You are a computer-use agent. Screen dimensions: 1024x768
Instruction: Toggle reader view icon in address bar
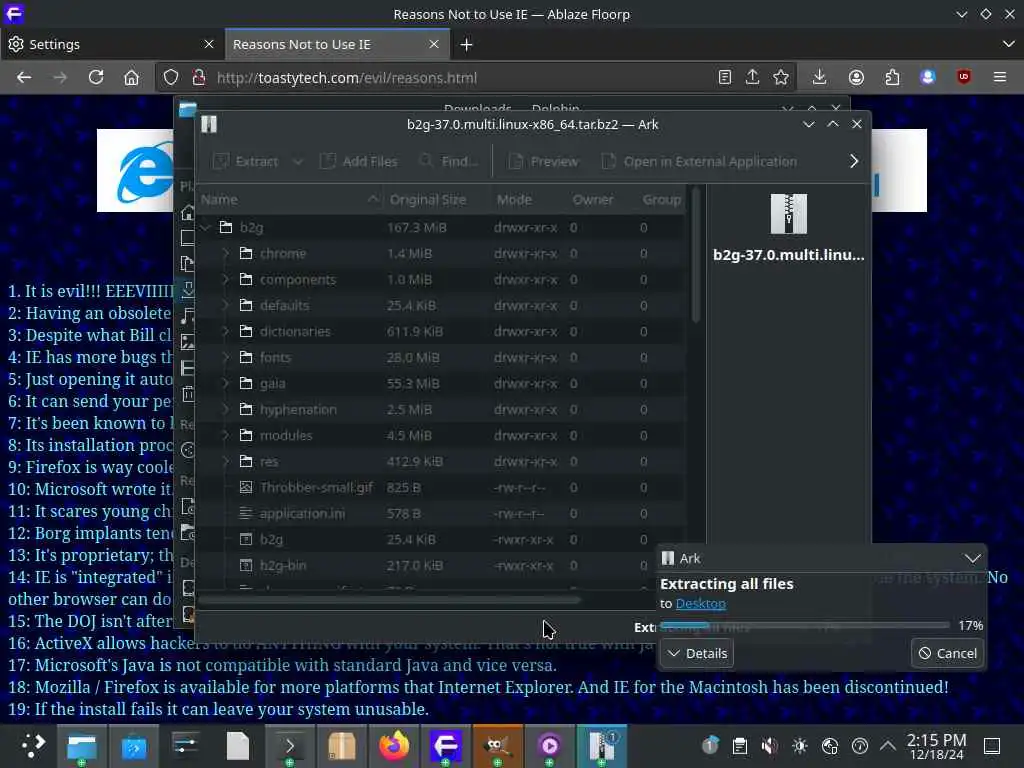pos(724,78)
